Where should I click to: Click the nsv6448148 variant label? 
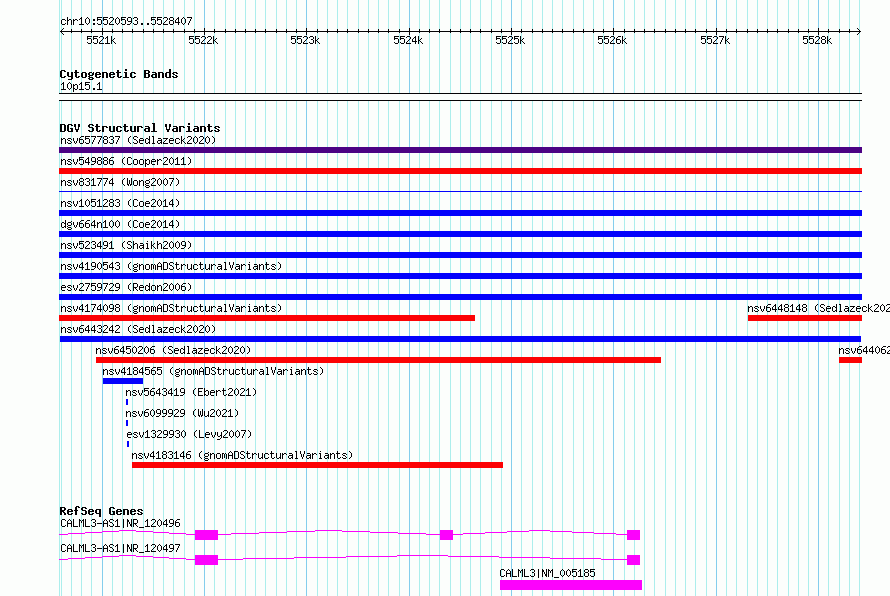(818, 308)
